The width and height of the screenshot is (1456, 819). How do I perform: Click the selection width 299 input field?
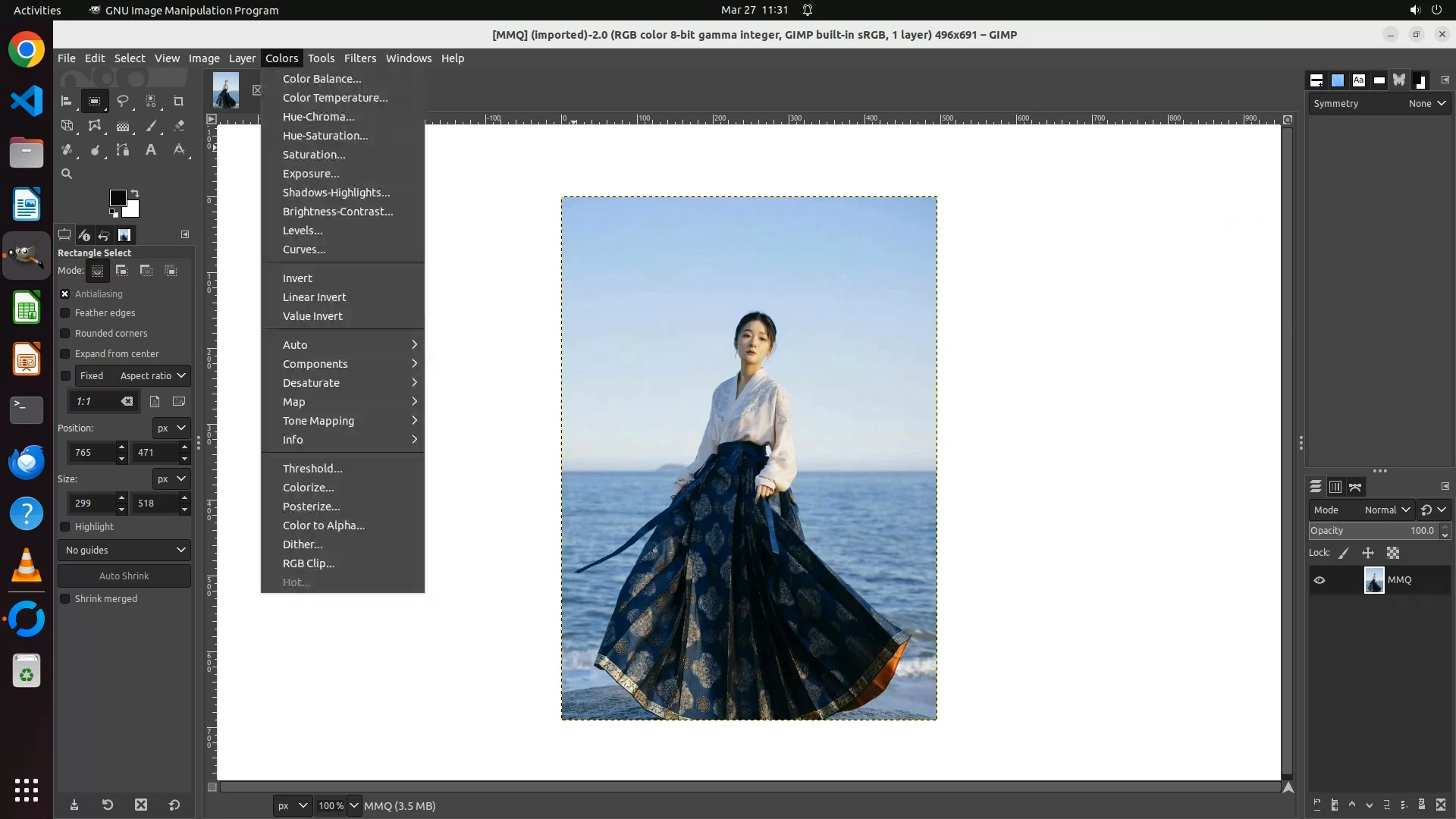(91, 504)
